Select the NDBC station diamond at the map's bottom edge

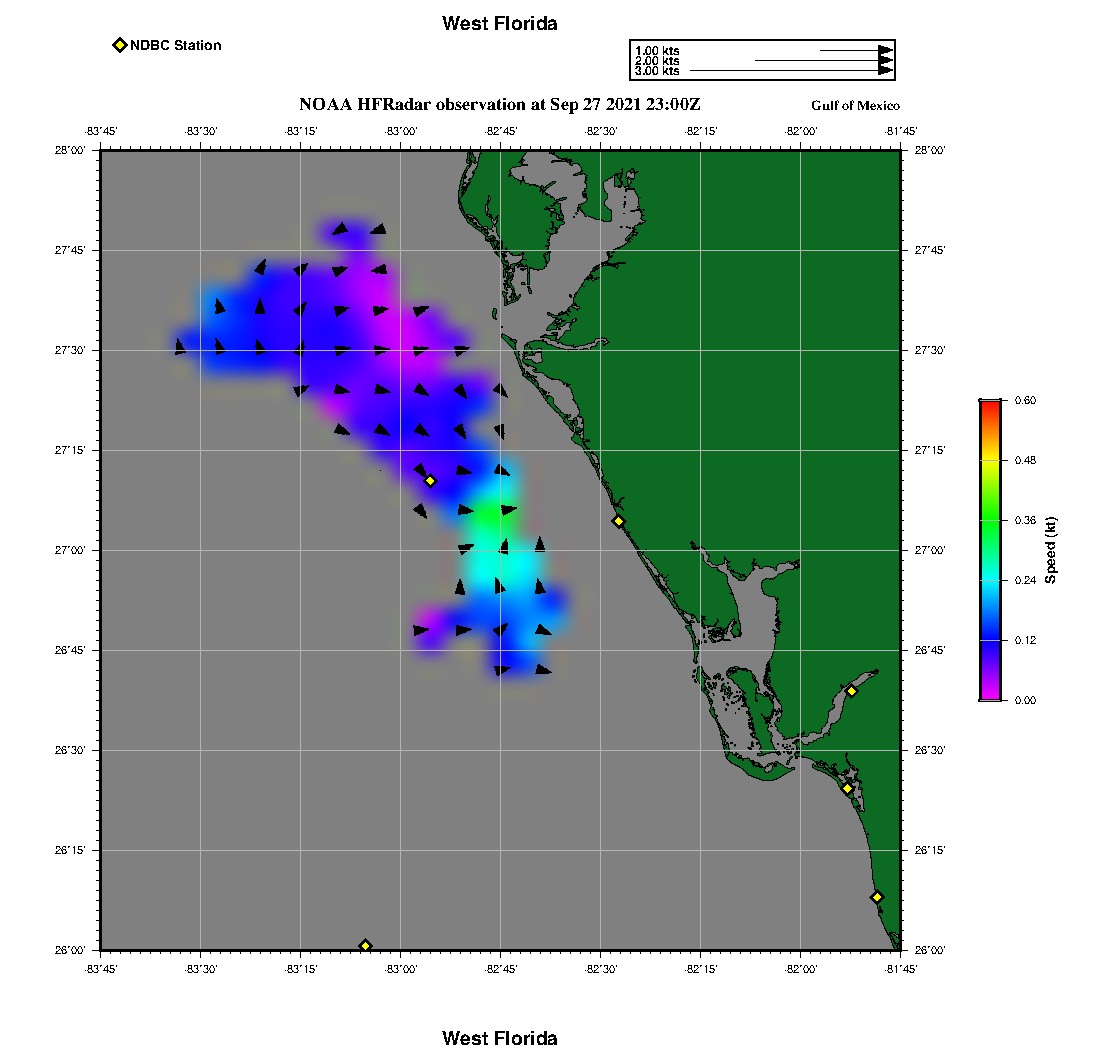pos(365,945)
